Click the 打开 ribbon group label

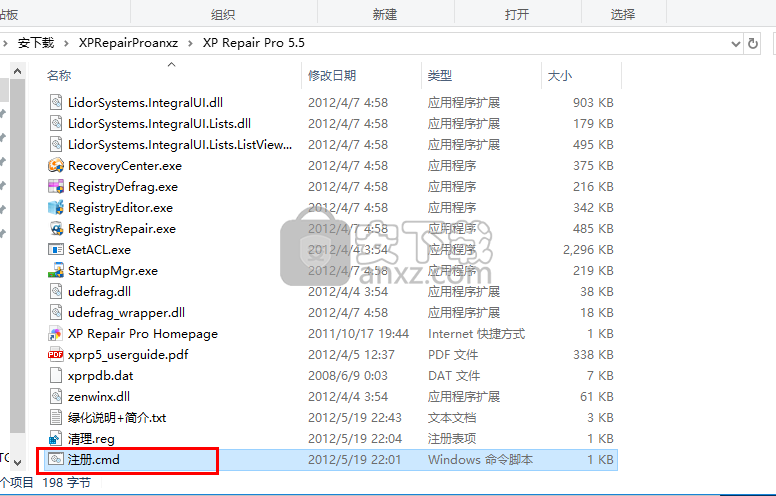[x=517, y=15]
